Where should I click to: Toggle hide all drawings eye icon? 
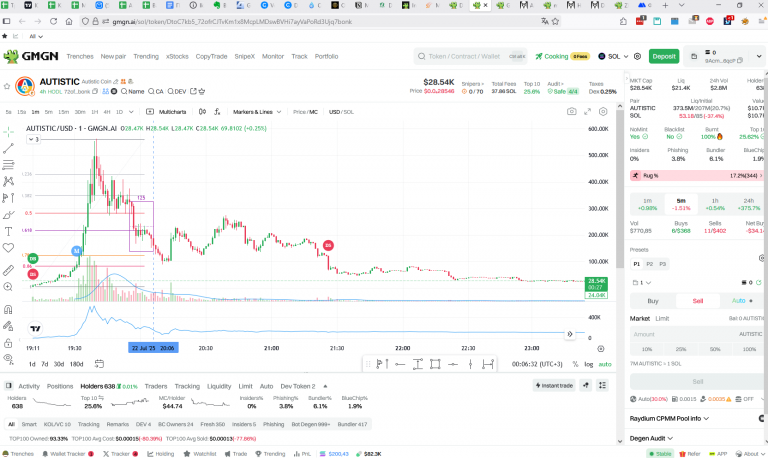pyautogui.click(x=8, y=359)
